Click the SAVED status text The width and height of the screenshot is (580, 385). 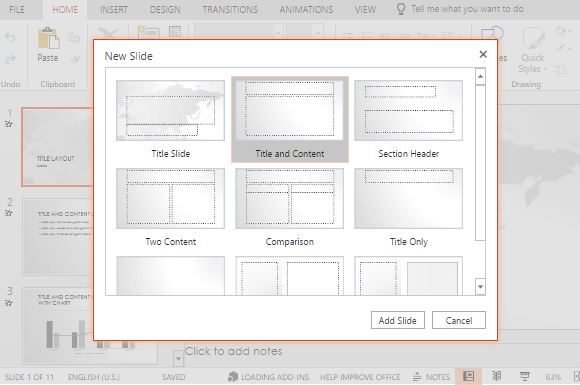pyautogui.click(x=173, y=377)
